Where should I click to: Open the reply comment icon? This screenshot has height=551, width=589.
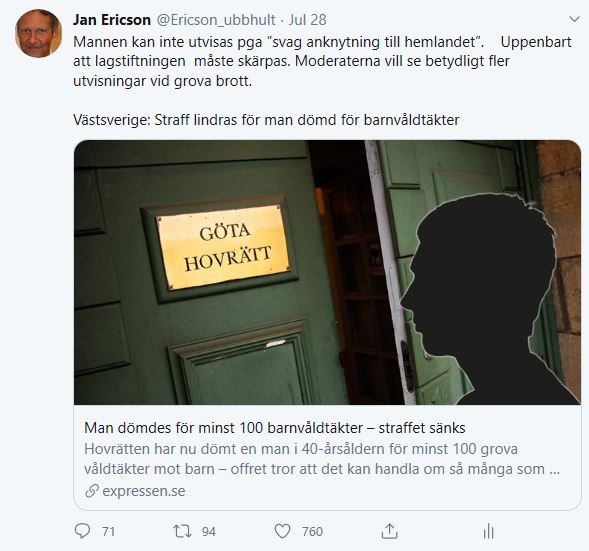click(x=82, y=531)
